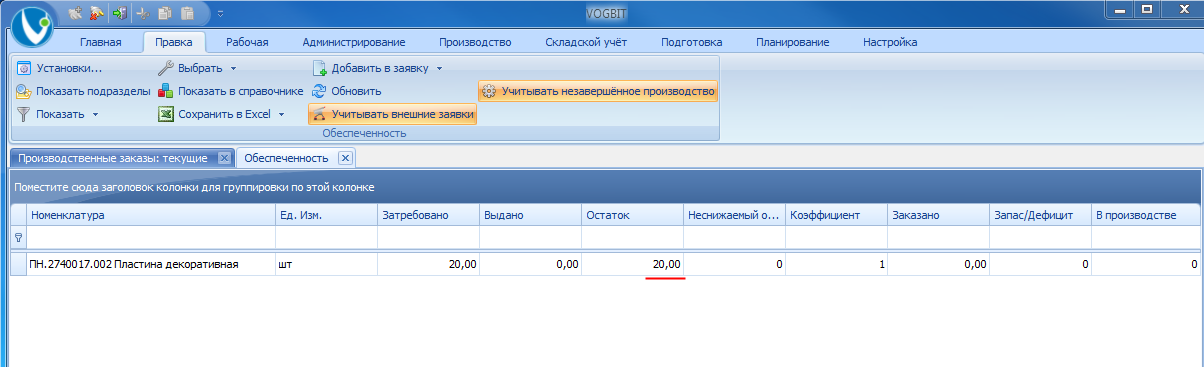Image resolution: width=1204 pixels, height=367 pixels.
Task: Switch to the Складской учёт ribbon tab
Action: tap(586, 42)
